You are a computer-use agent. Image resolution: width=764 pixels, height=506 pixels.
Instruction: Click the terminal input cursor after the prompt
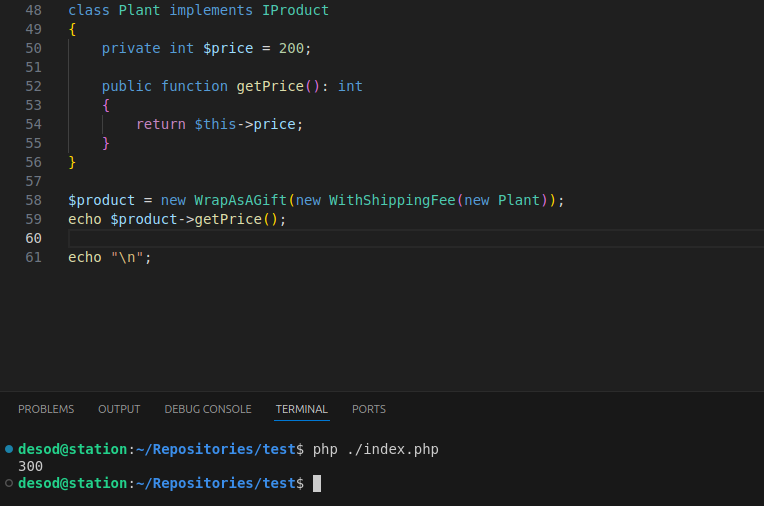(x=317, y=484)
